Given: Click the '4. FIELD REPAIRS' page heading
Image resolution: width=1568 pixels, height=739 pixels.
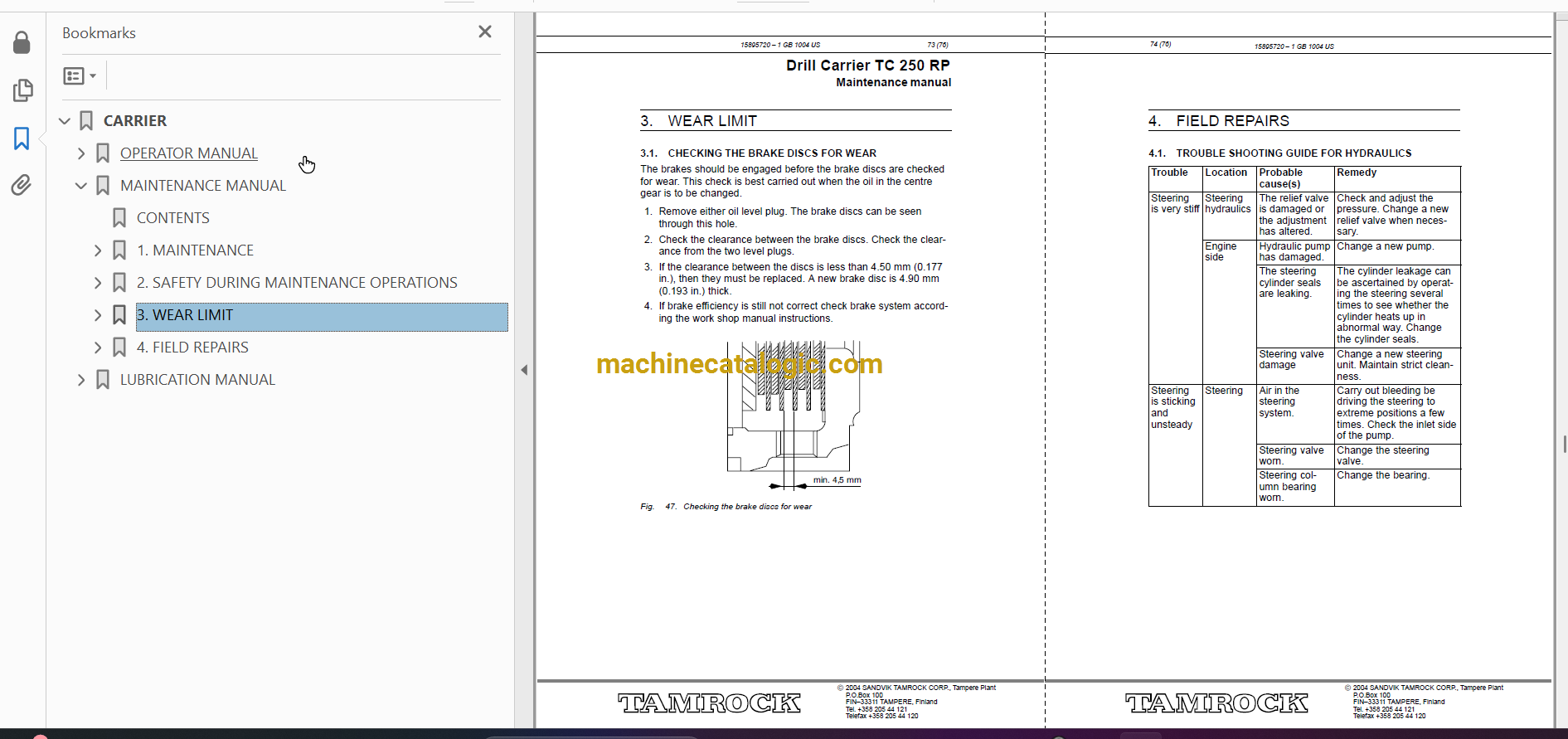Looking at the screenshot, I should click(1219, 121).
